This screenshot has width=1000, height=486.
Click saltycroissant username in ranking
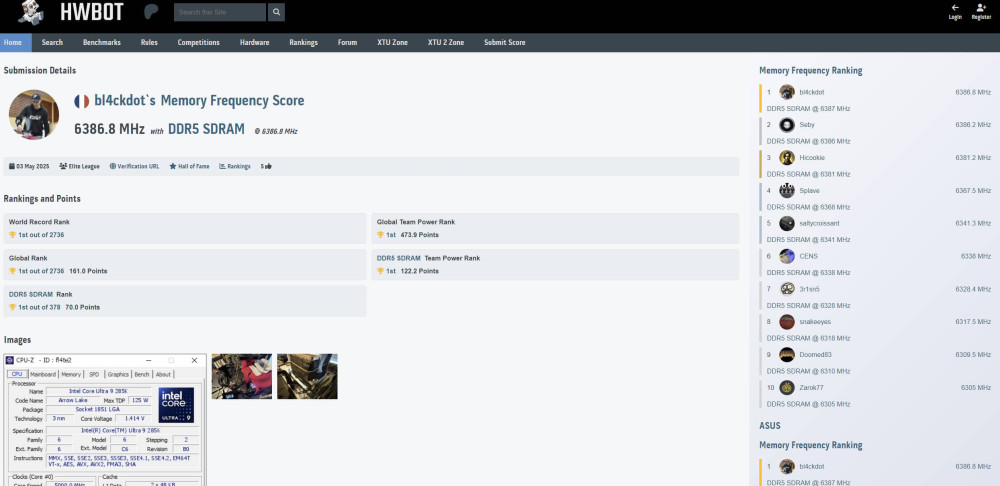[819, 223]
